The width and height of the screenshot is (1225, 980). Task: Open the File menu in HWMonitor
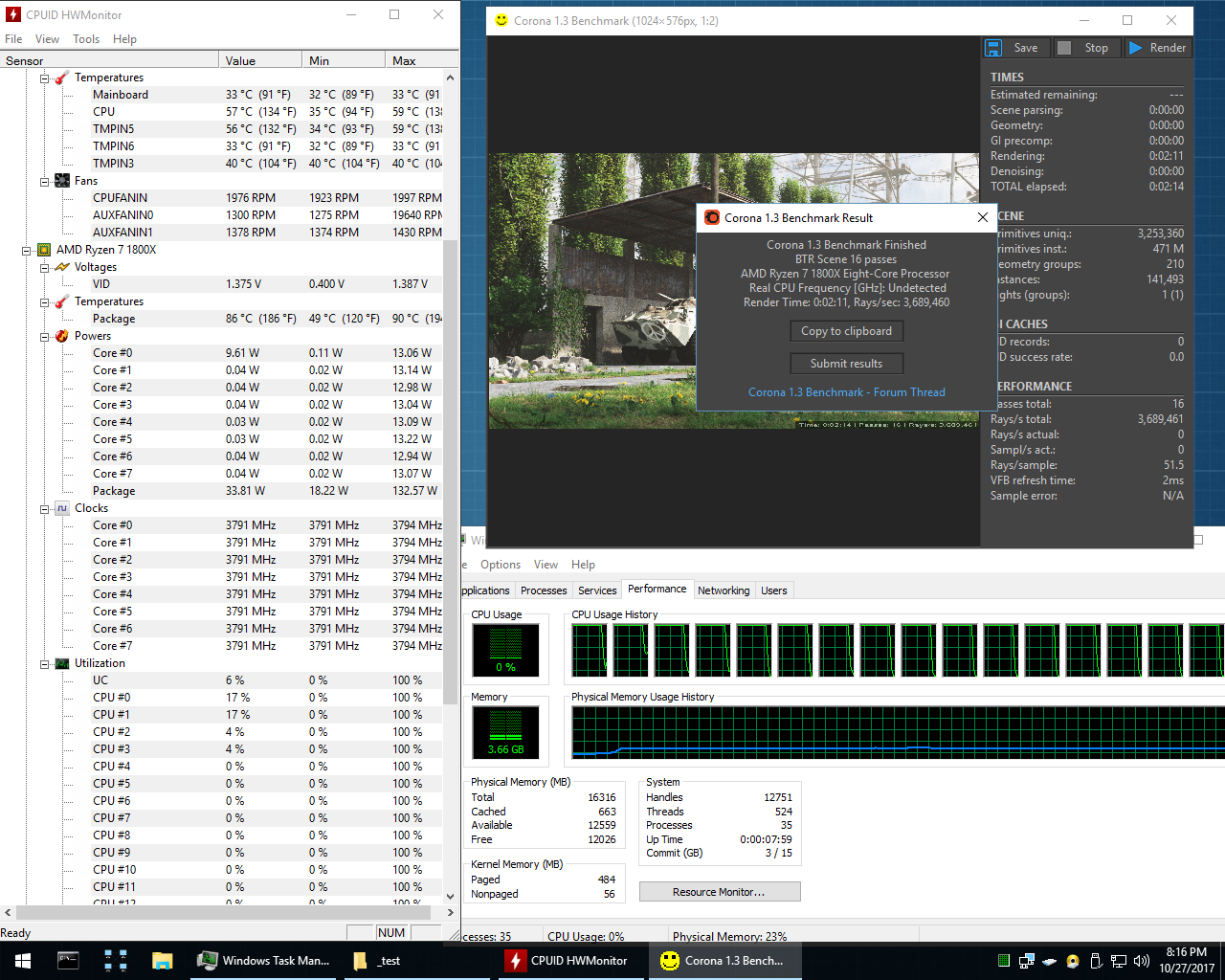[13, 39]
